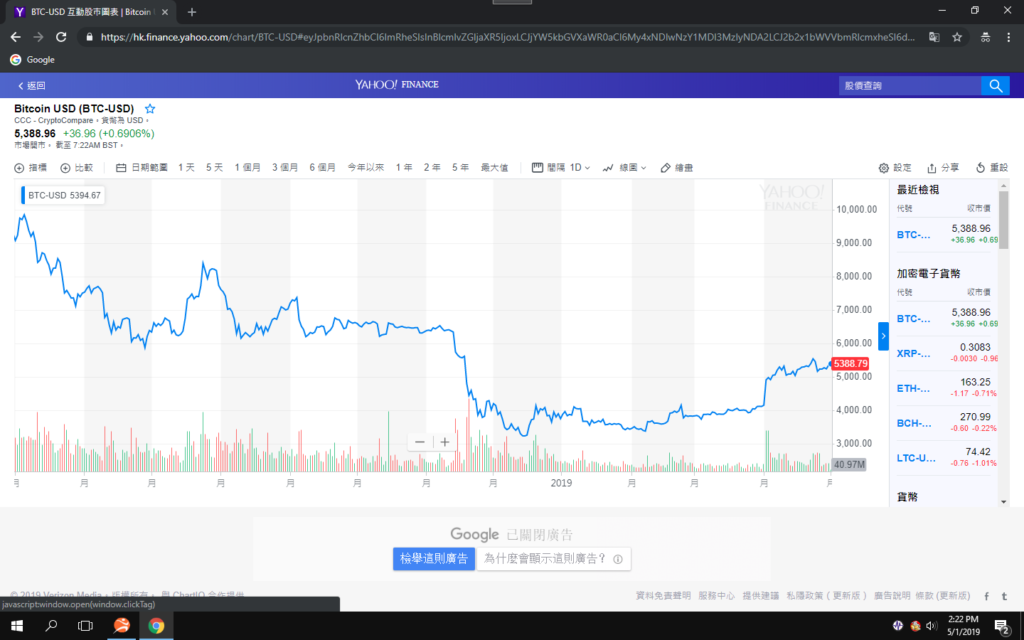Click the 40.97M volume label
The height and width of the screenshot is (640, 1024).
849,464
